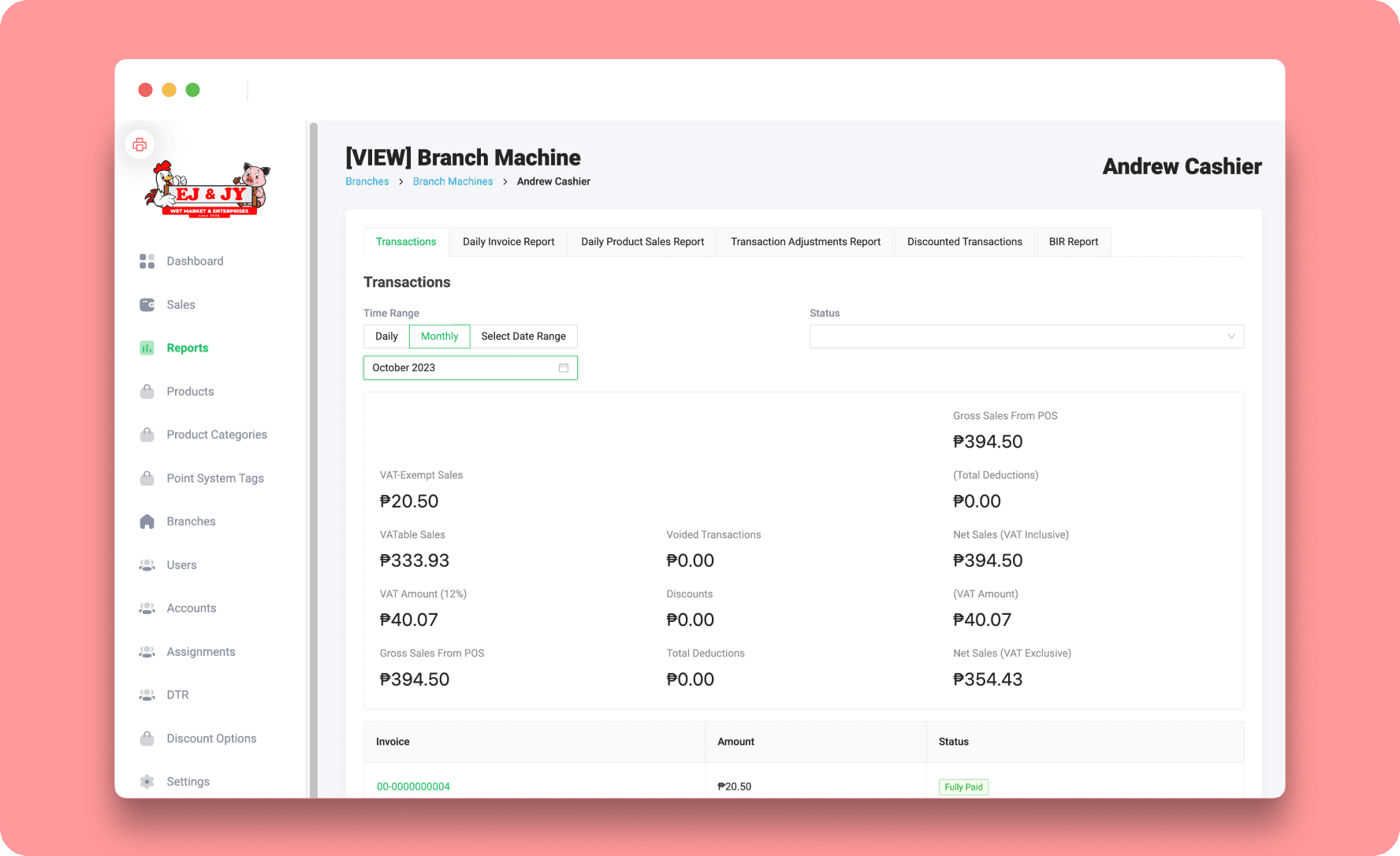Open Reports via its bar-chart icon
1400x856 pixels.
tap(147, 348)
